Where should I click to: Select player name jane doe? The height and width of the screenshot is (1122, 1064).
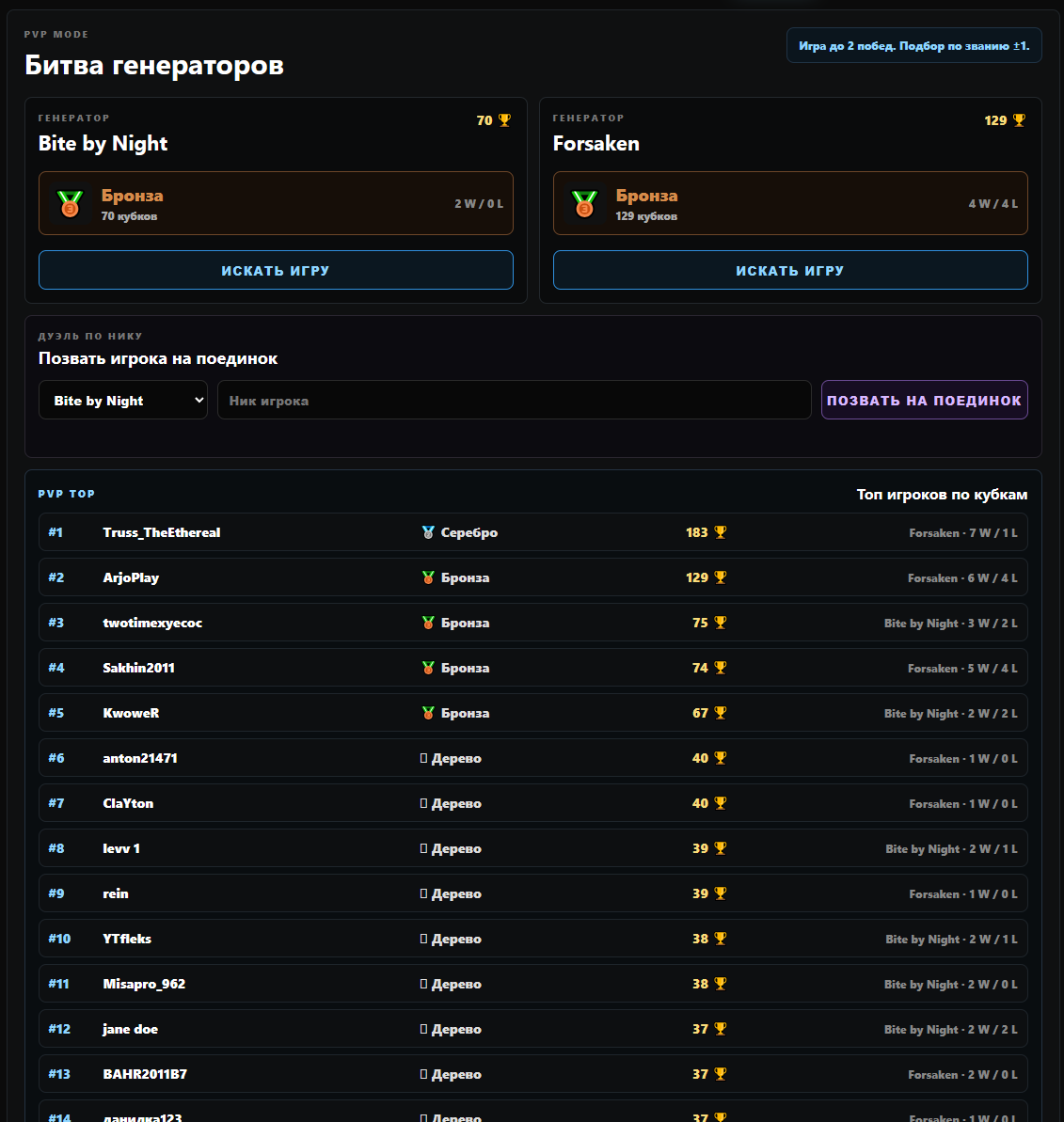pyautogui.click(x=130, y=1029)
